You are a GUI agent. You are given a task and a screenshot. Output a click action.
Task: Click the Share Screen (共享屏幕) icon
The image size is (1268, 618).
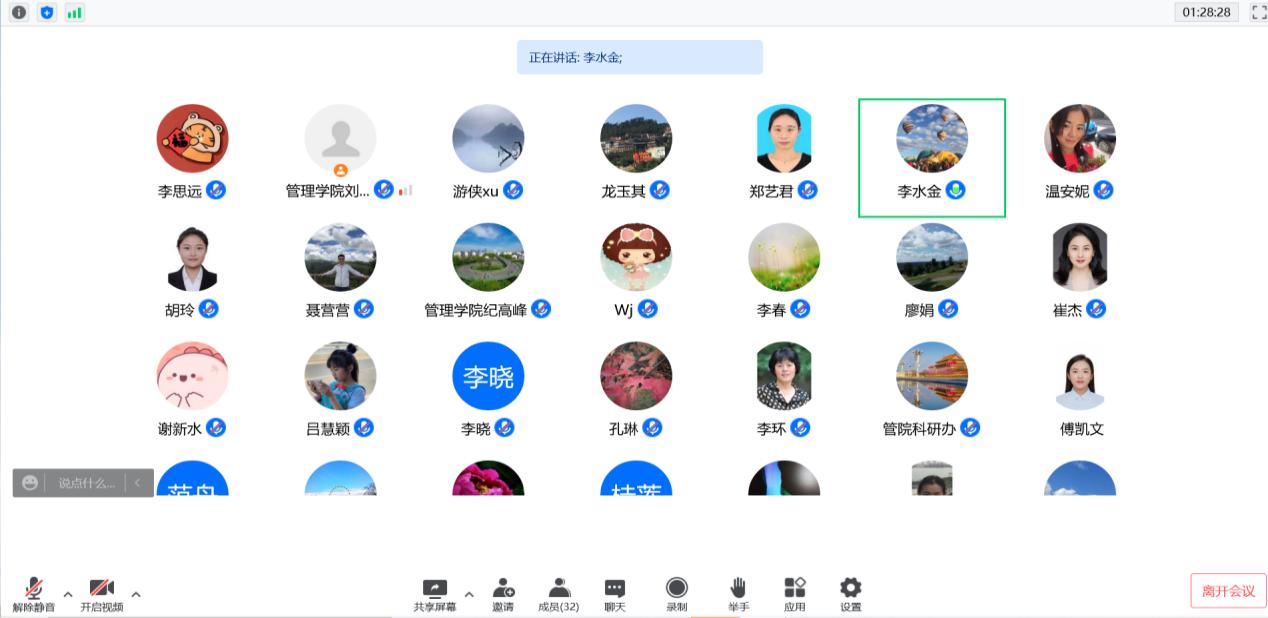pyautogui.click(x=435, y=588)
